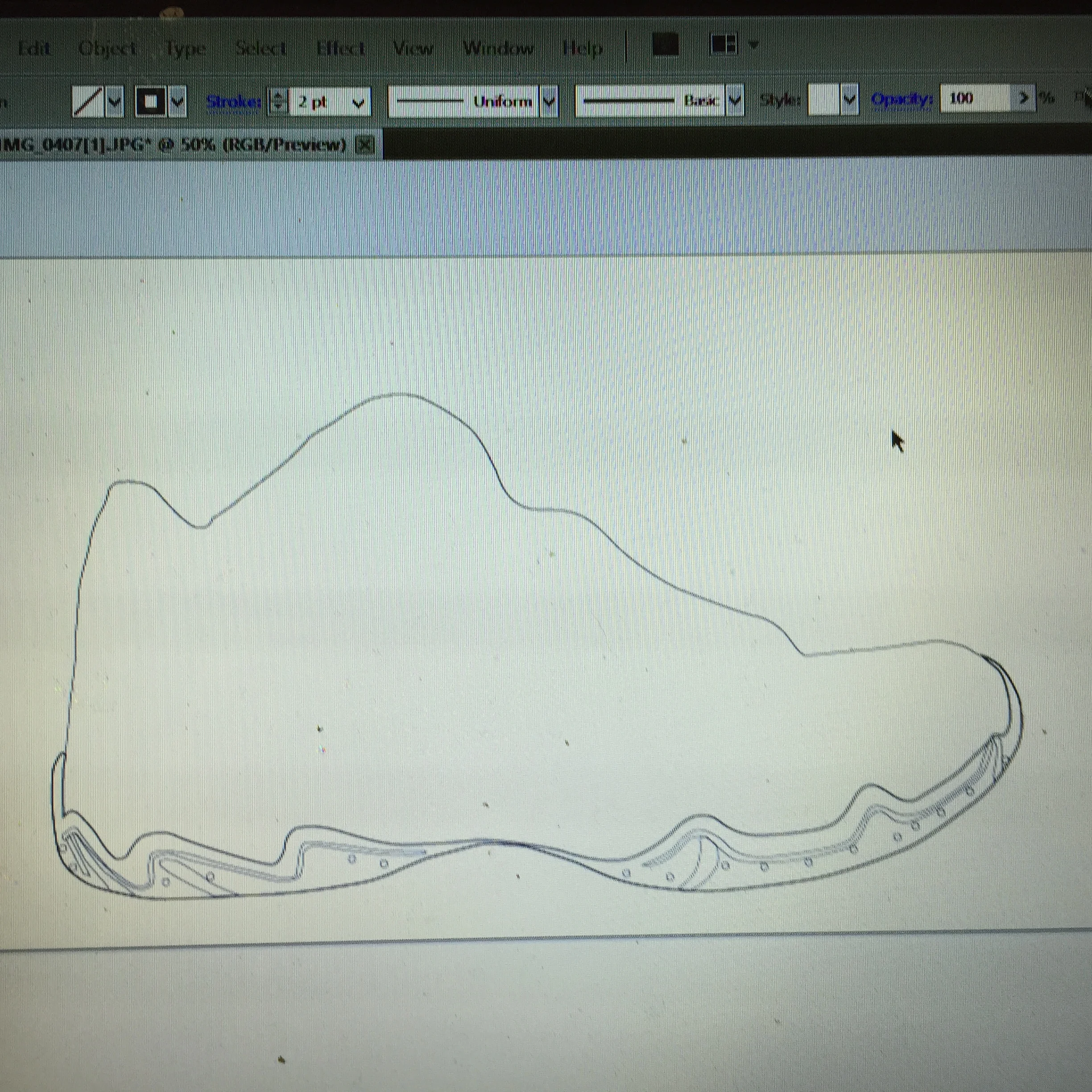Open the 2 pt stroke weight dropdown
The height and width of the screenshot is (1092, 1092).
point(358,103)
